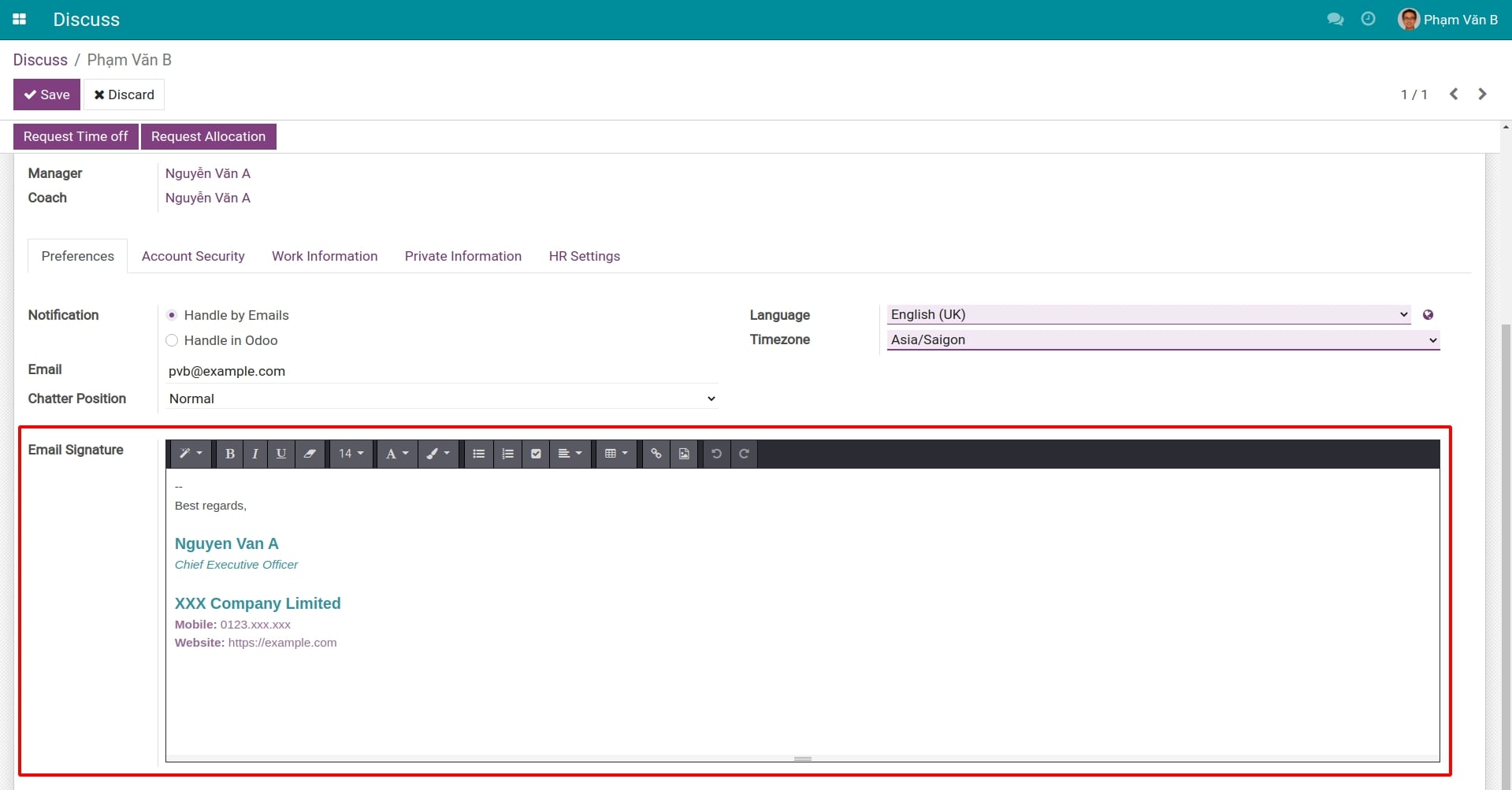The height and width of the screenshot is (790, 1512).
Task: Insert a checklist in the signature
Action: pyautogui.click(x=536, y=454)
